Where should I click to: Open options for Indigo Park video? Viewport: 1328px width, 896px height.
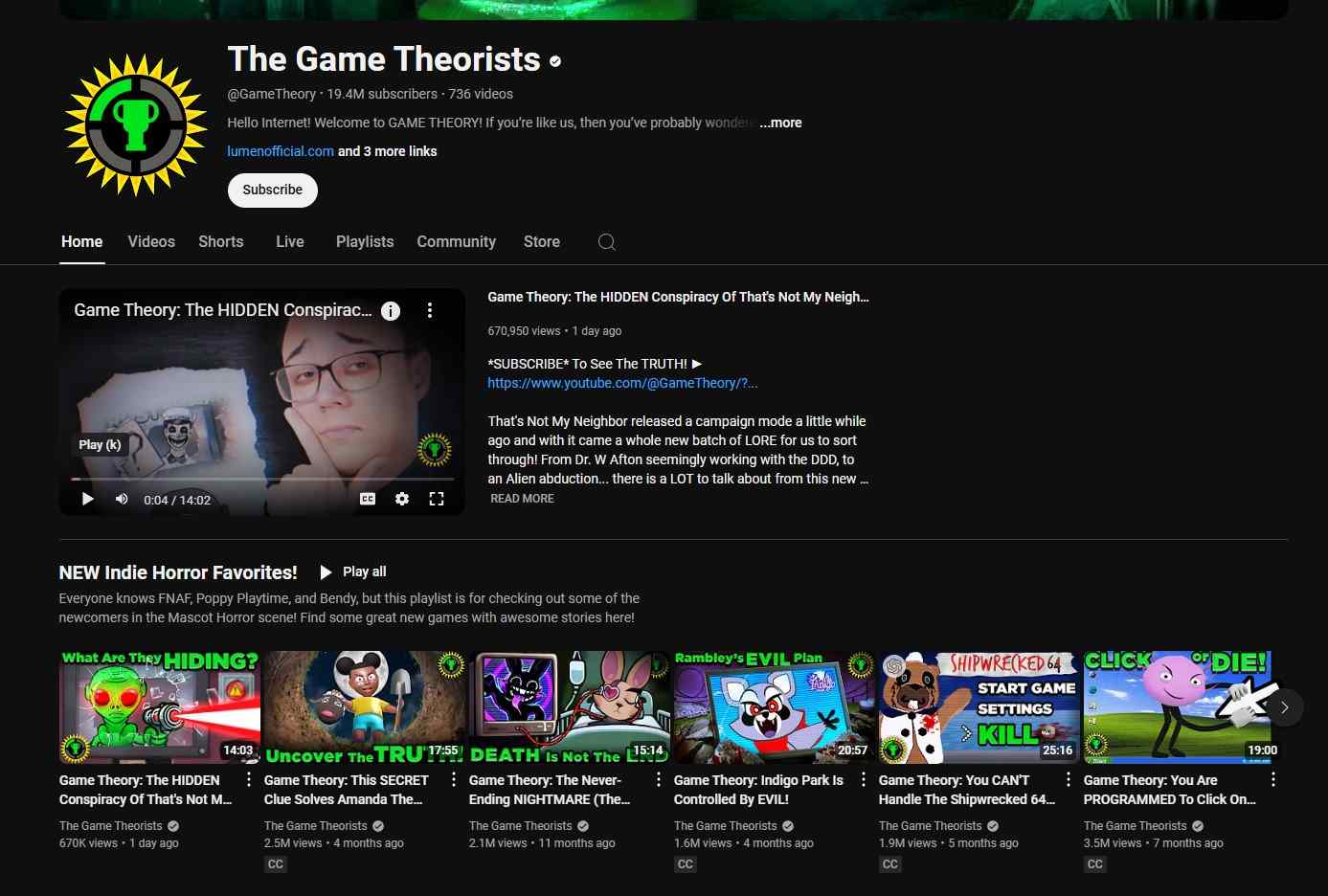tap(864, 780)
